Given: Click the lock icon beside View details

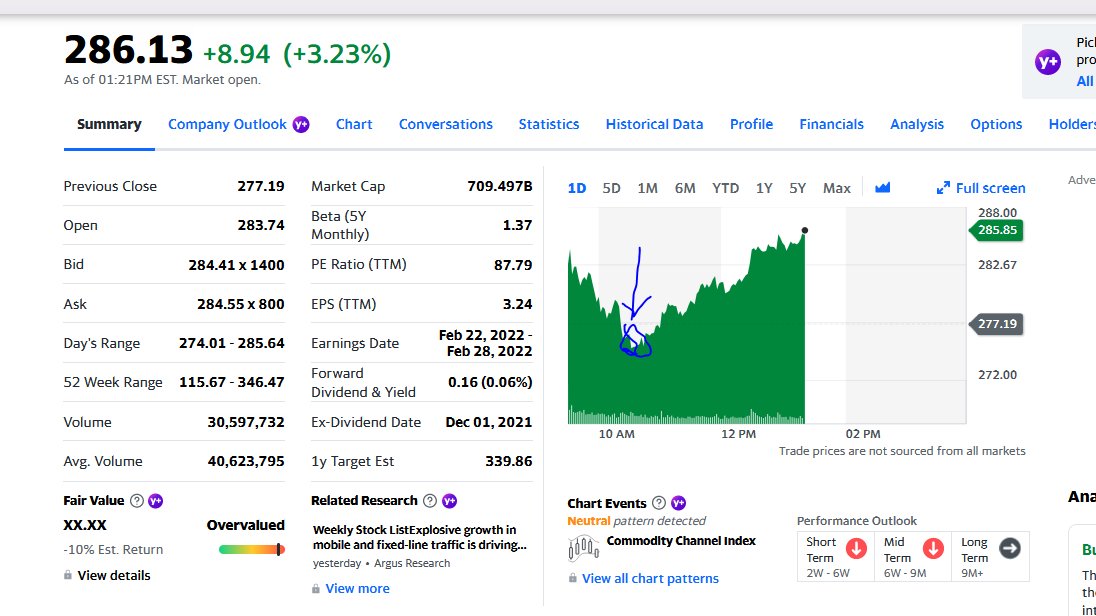Looking at the screenshot, I should [68, 575].
